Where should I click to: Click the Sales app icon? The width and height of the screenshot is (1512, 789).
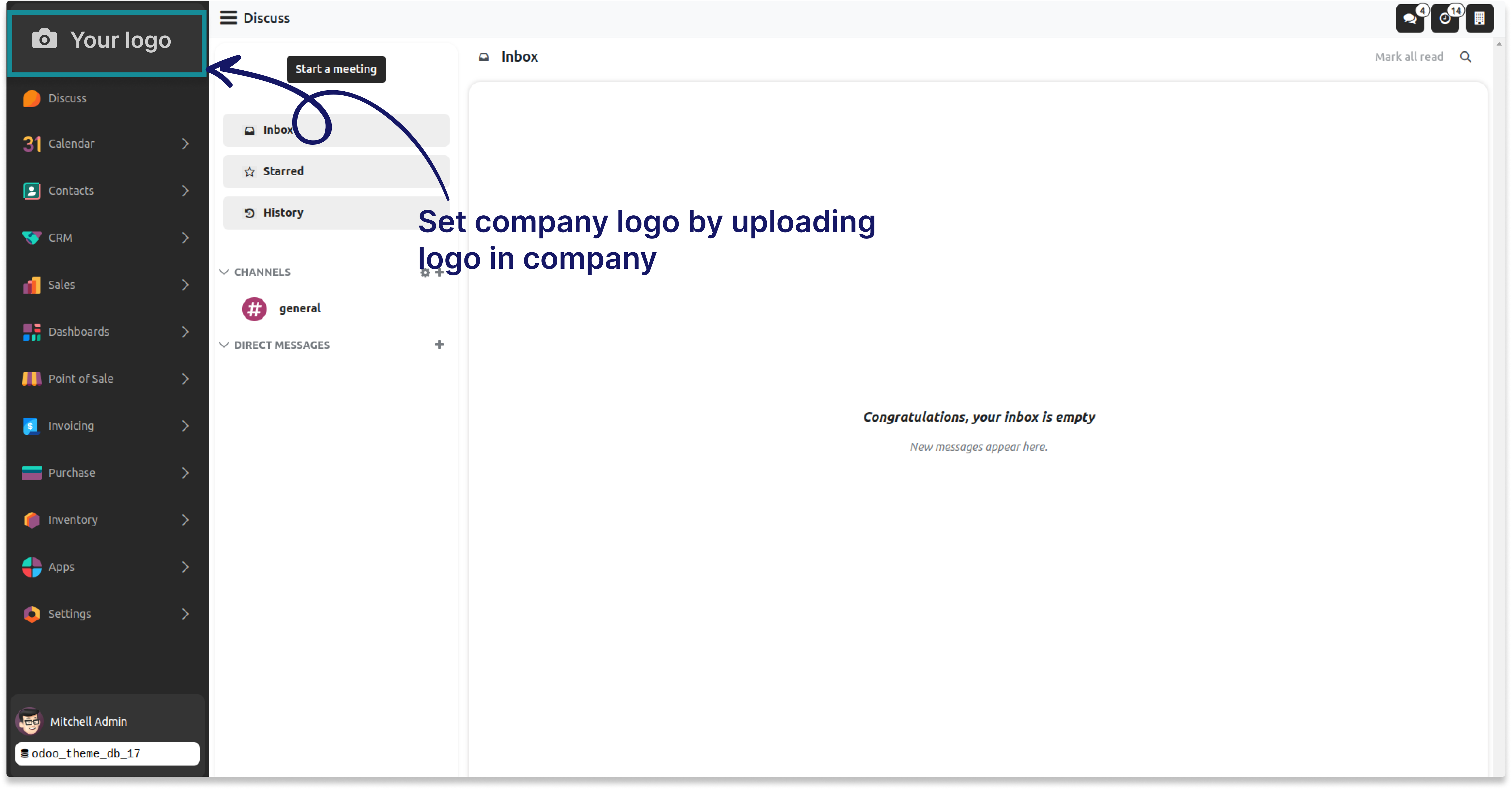[x=32, y=285]
